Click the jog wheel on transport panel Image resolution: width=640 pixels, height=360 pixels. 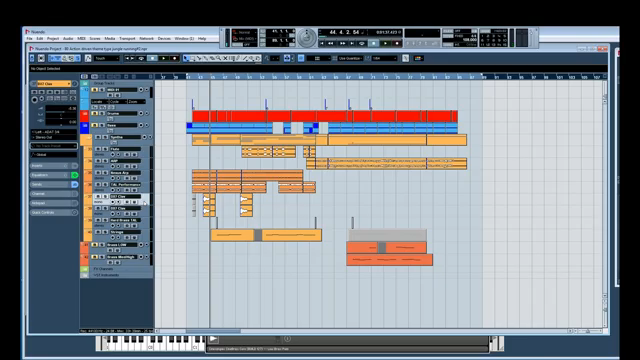(x=307, y=38)
